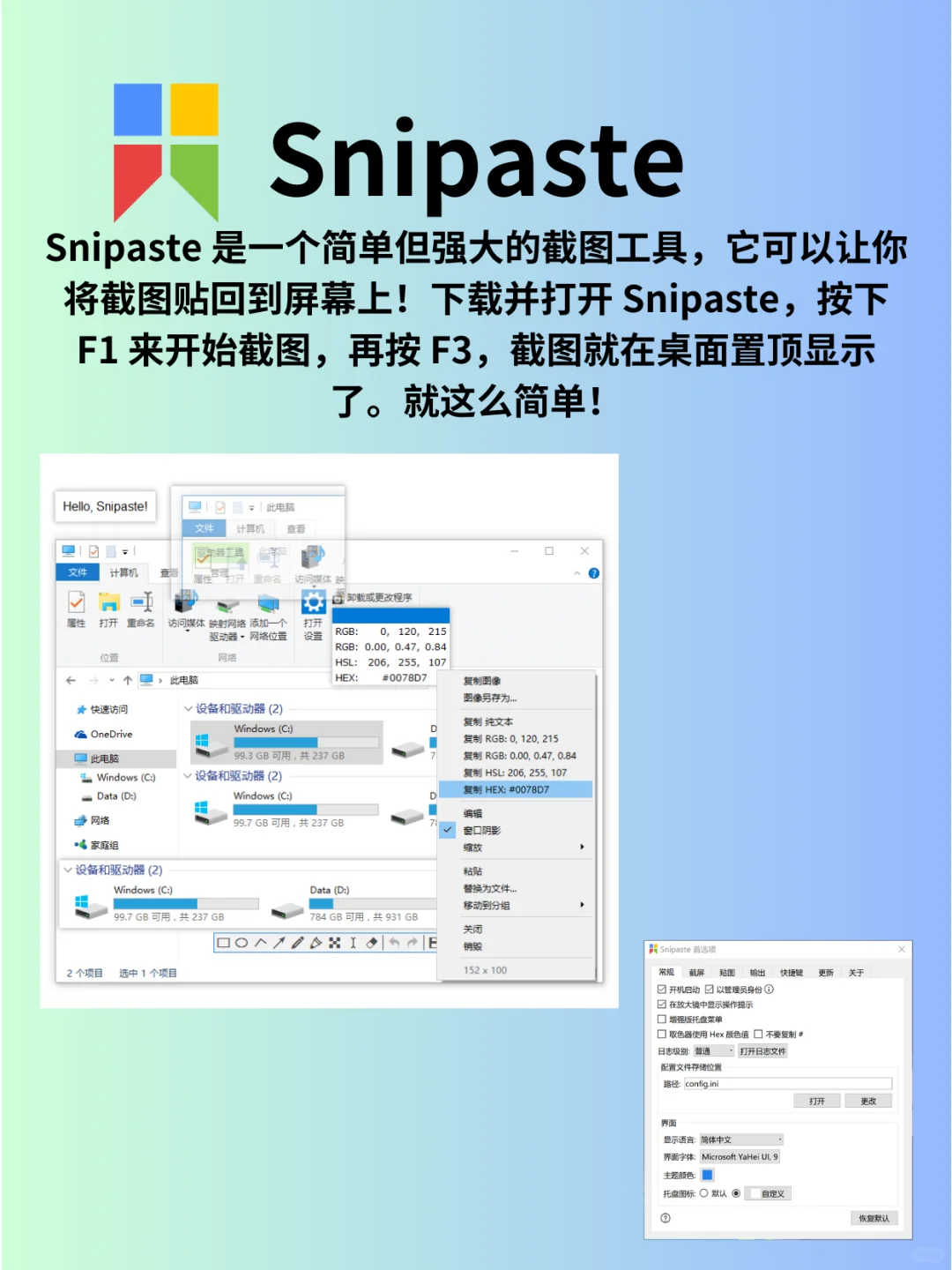Expand the 缩放 submenu
The width and height of the screenshot is (952, 1270).
(517, 848)
